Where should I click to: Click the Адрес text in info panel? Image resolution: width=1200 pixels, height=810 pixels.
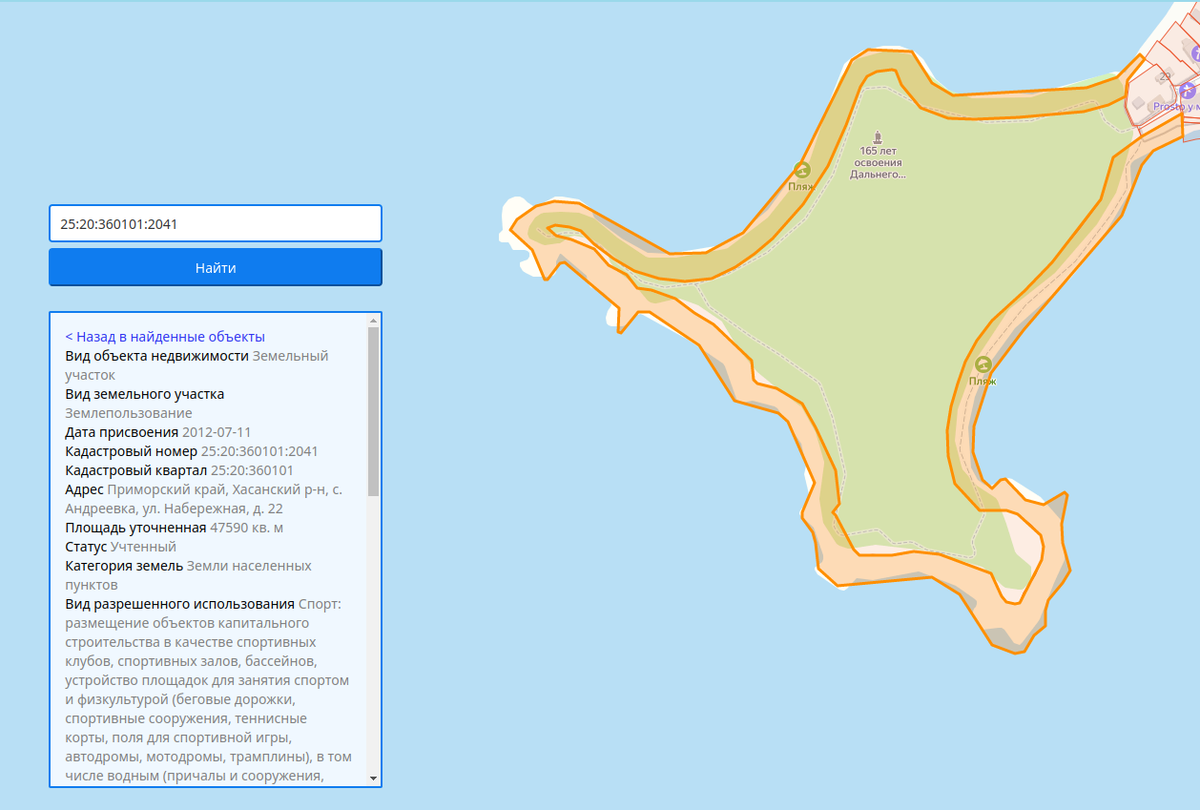click(x=200, y=499)
